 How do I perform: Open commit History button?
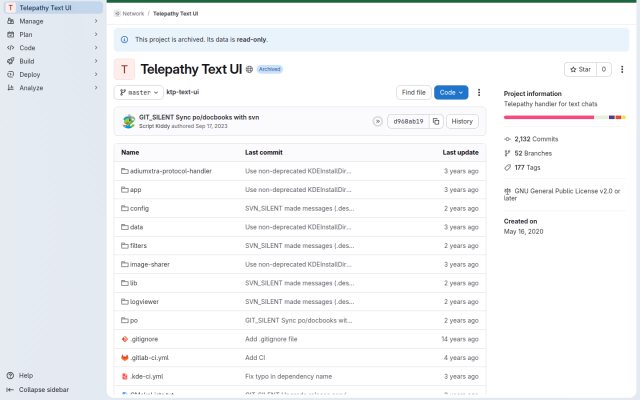tap(462, 122)
